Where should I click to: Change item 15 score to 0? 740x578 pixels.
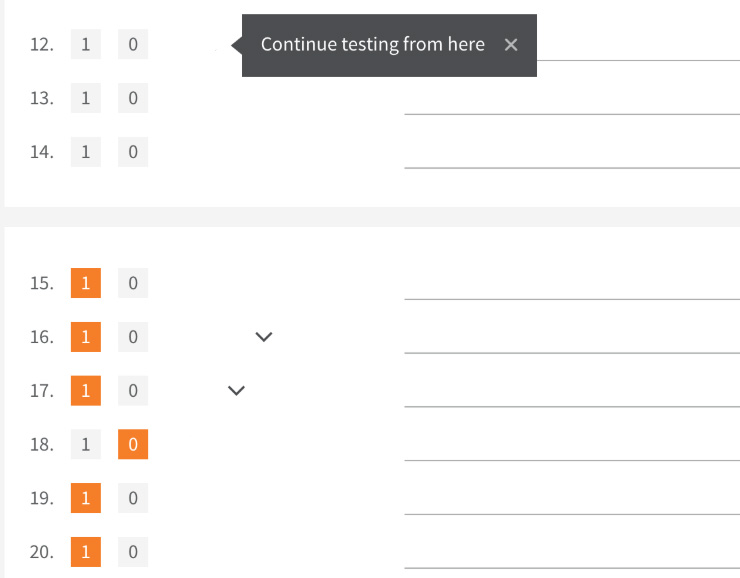133,283
